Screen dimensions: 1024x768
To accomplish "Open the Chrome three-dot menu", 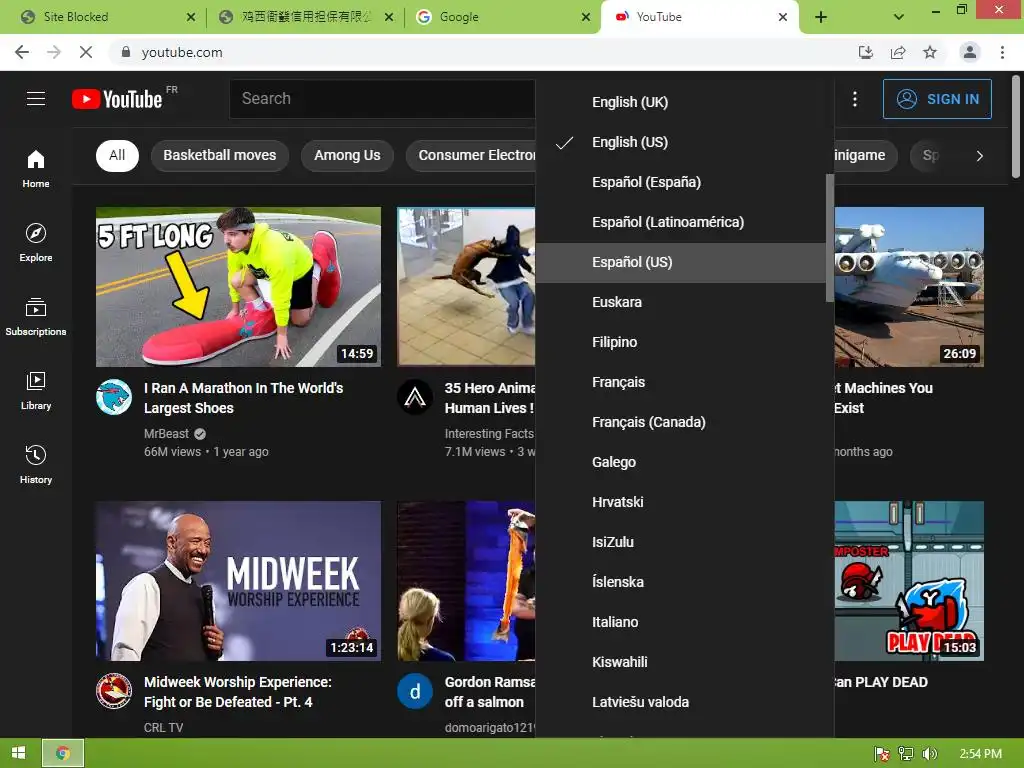I will pyautogui.click(x=1002, y=52).
